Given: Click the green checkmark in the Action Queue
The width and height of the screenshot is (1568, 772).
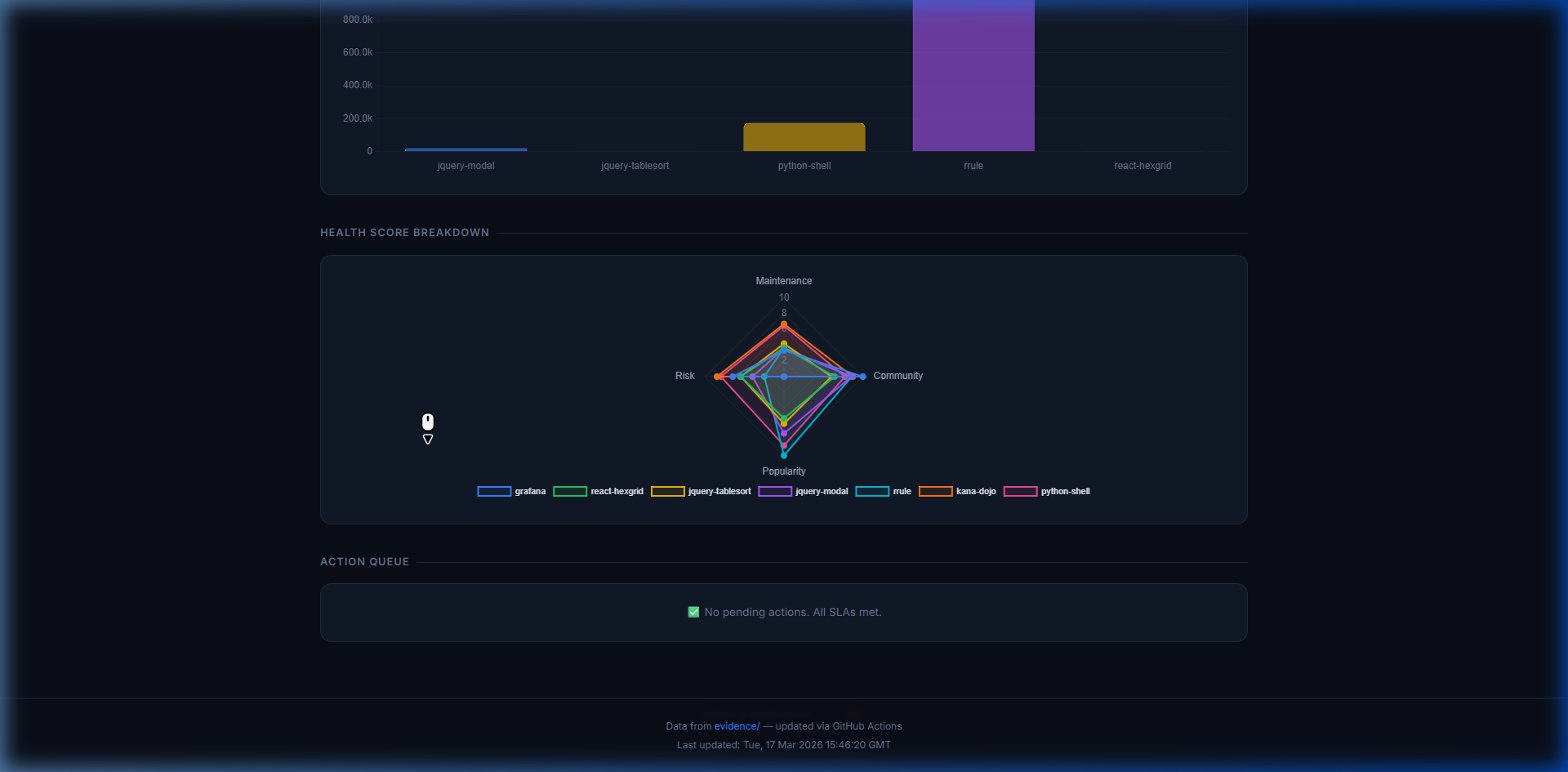Looking at the screenshot, I should [693, 611].
